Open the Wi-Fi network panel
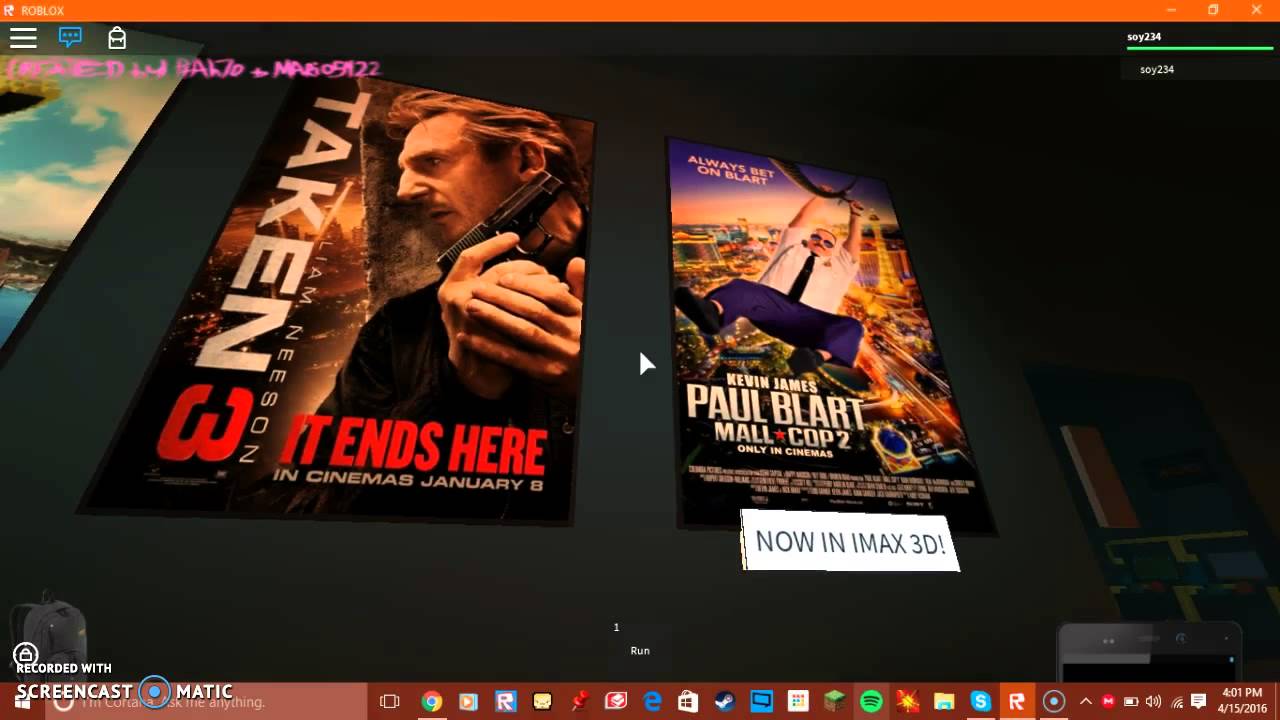Image resolution: width=1280 pixels, height=720 pixels. [1177, 702]
